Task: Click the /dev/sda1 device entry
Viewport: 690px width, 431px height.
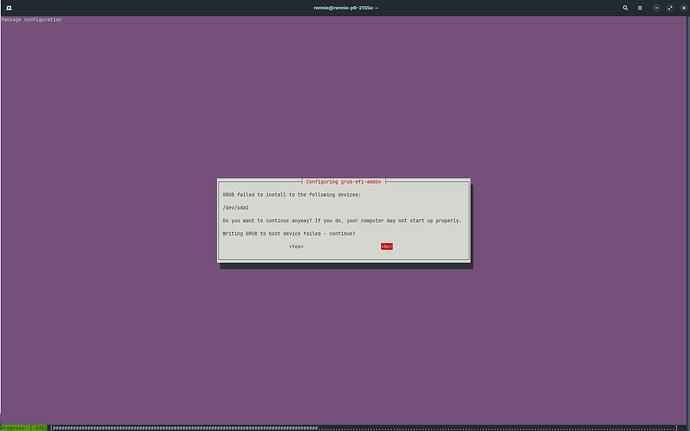Action: coord(236,207)
